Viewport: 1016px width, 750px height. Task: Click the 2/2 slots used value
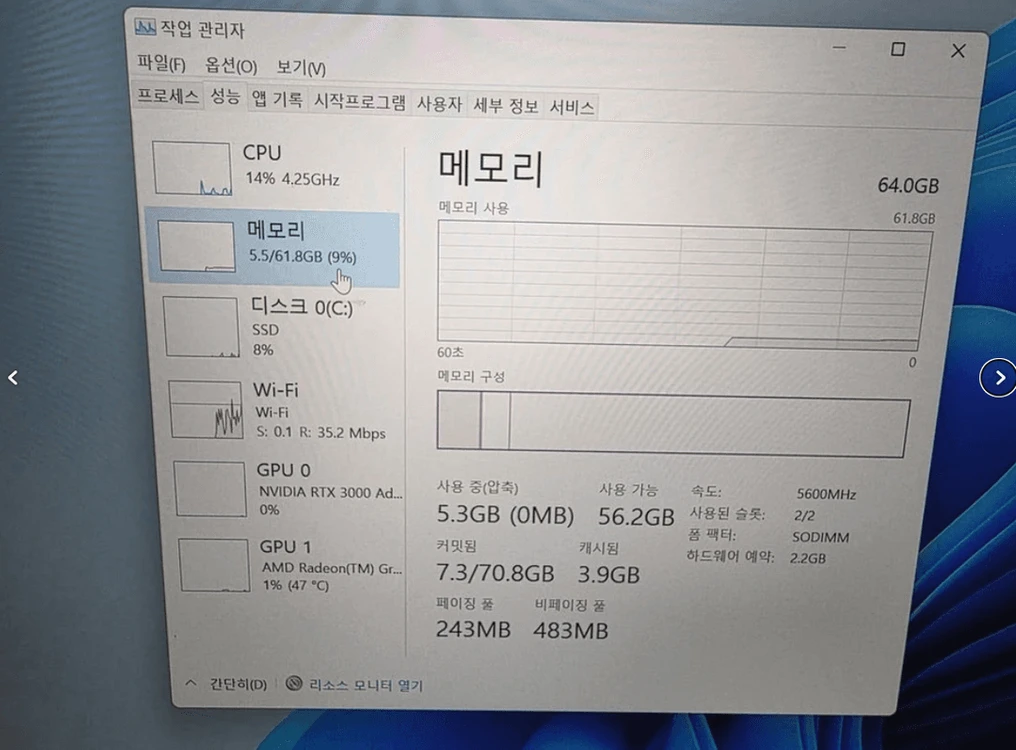coord(804,516)
